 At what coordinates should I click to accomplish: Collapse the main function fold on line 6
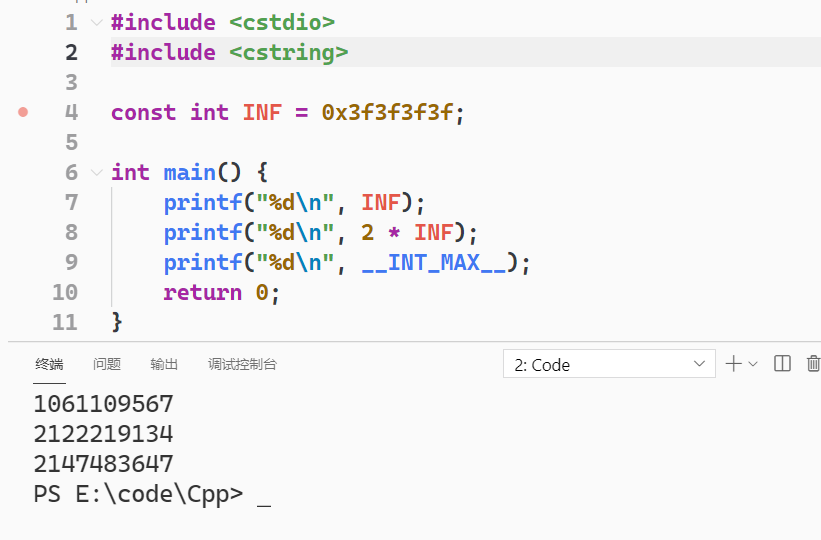[x=96, y=172]
